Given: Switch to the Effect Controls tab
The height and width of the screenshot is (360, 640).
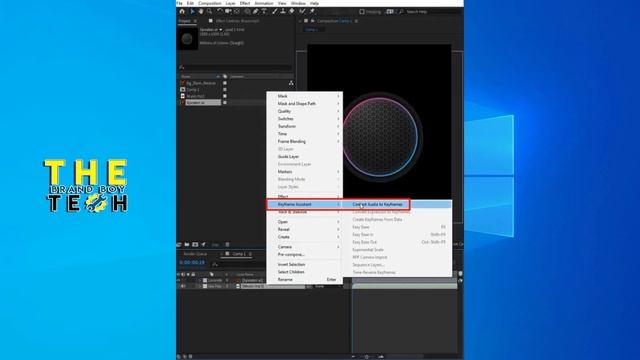Looking at the screenshot, I should click(x=237, y=21).
